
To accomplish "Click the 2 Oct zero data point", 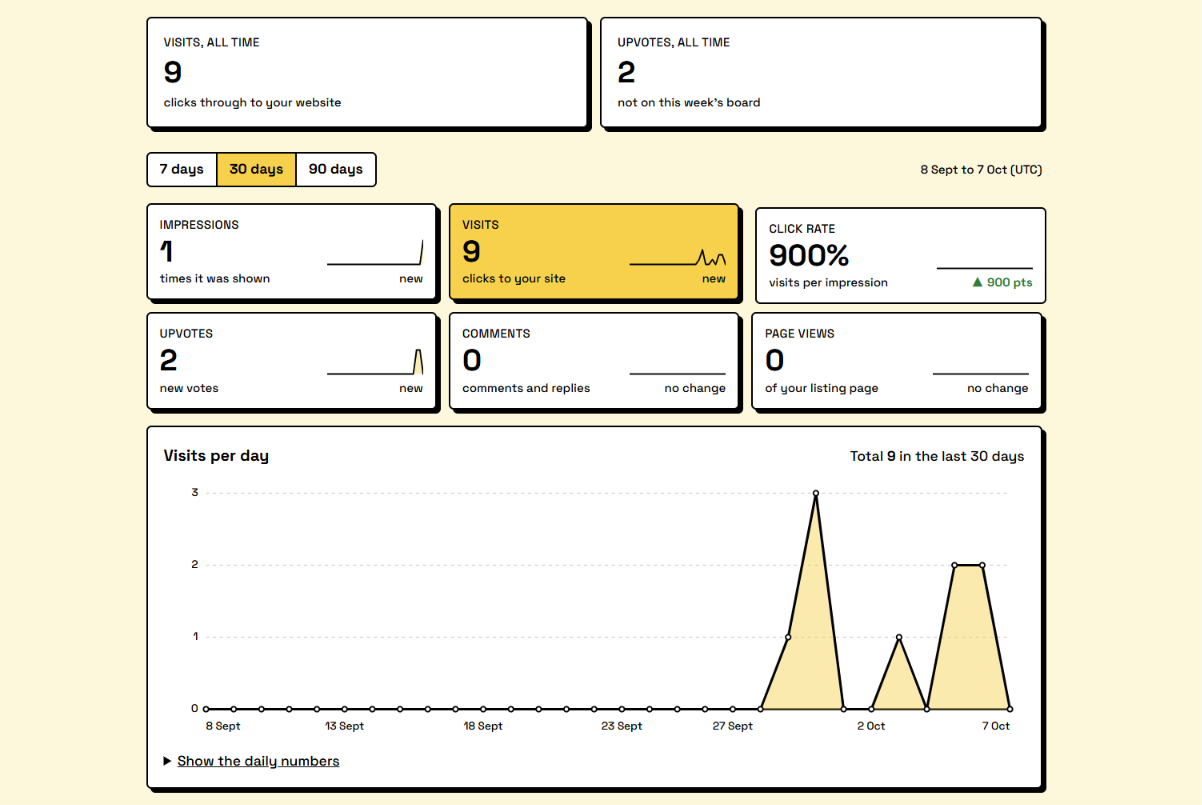I will [871, 709].
